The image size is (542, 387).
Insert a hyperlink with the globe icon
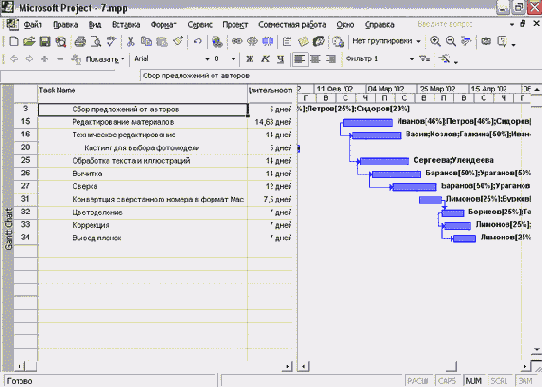coord(217,42)
